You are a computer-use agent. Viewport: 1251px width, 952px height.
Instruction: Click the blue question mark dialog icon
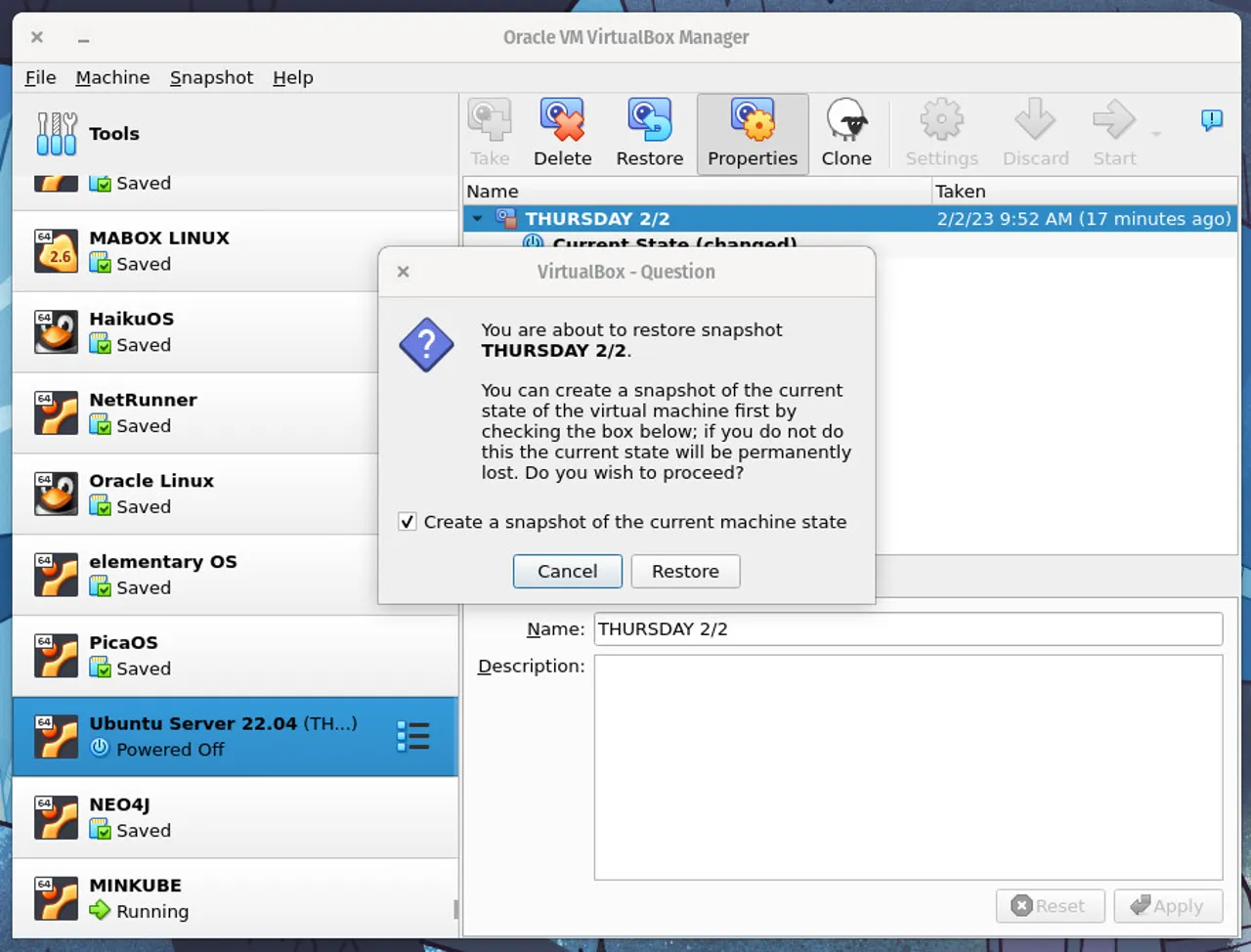(x=426, y=345)
